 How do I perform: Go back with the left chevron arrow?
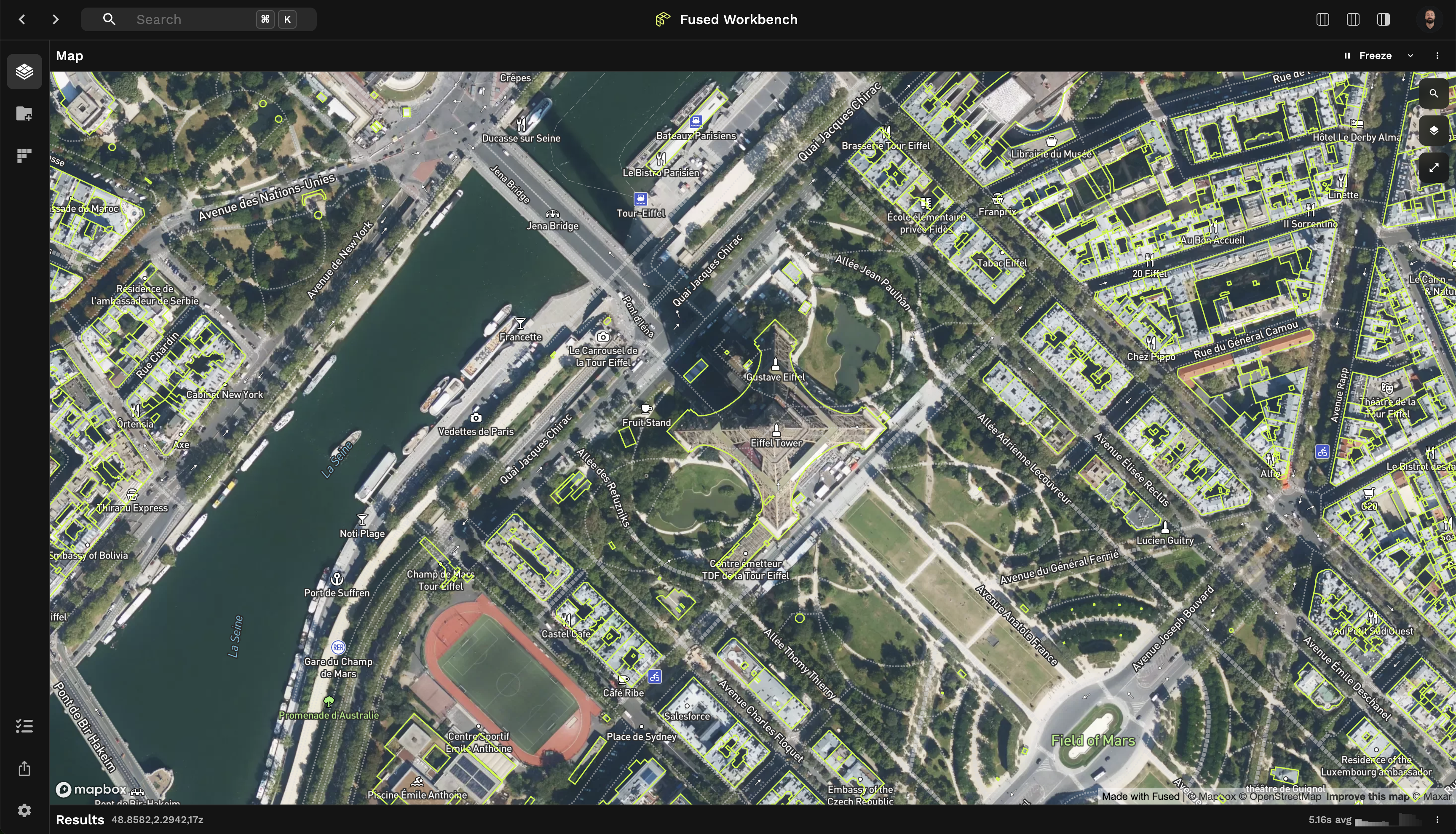click(x=22, y=19)
